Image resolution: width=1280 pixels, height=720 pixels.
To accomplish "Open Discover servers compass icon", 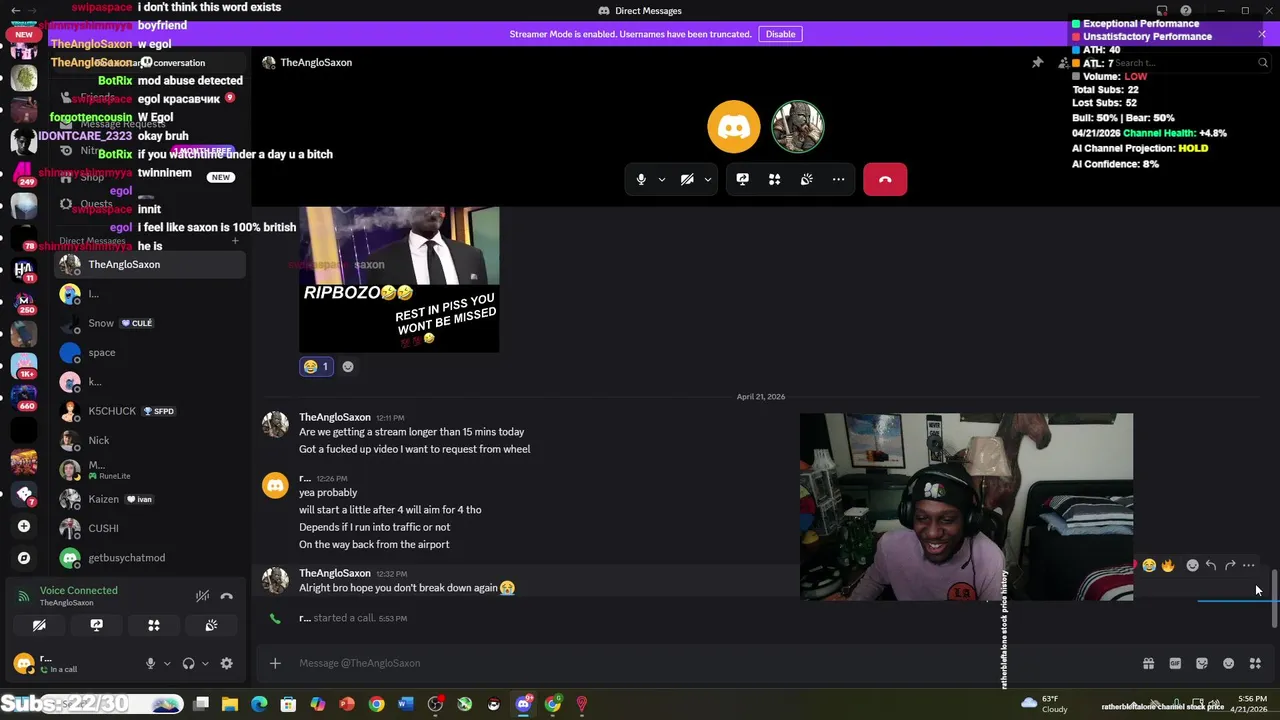I will click(24, 558).
